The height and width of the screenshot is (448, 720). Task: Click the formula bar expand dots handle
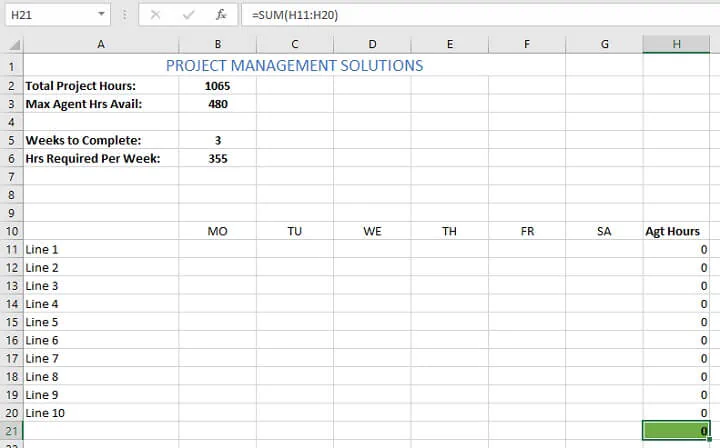point(124,15)
